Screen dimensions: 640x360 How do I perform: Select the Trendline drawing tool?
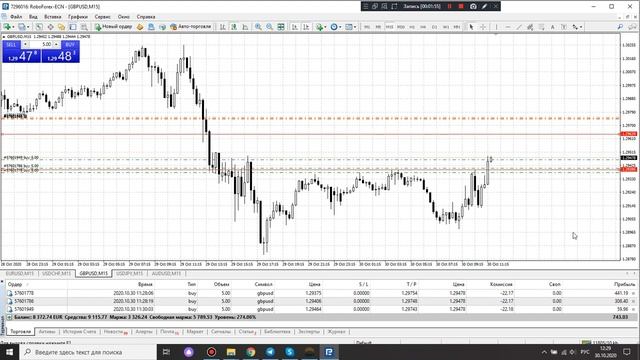click(x=519, y=27)
